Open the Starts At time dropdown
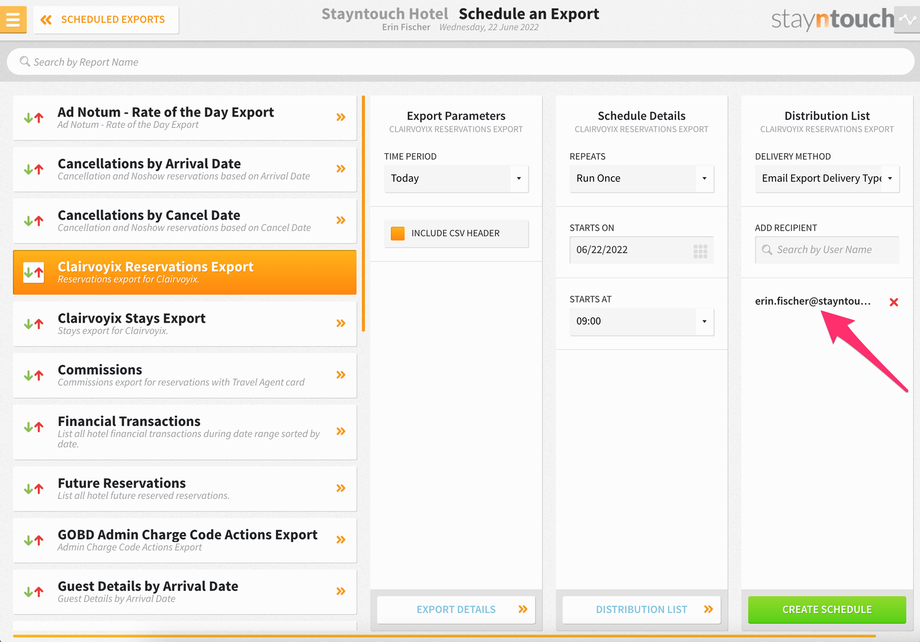This screenshot has width=920, height=642. pos(641,322)
